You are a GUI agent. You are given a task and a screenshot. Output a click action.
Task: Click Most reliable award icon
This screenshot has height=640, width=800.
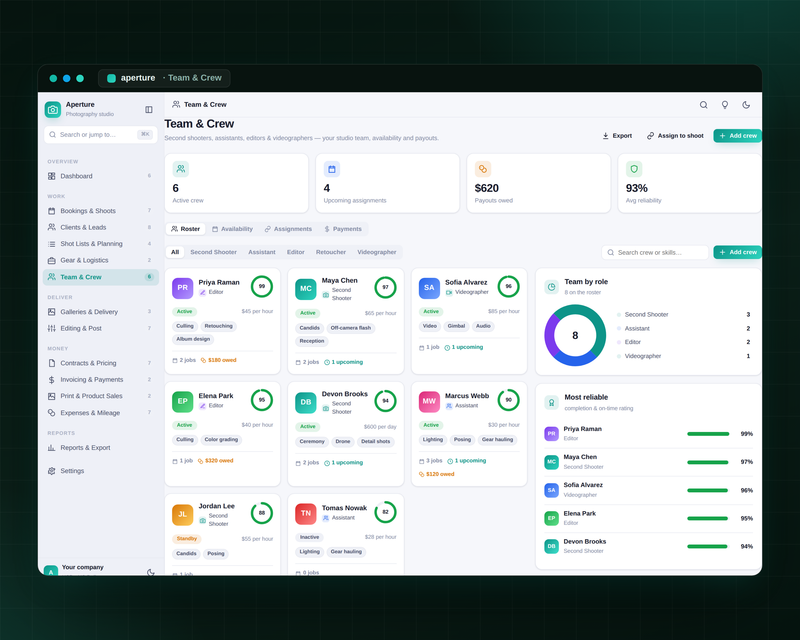coord(552,402)
